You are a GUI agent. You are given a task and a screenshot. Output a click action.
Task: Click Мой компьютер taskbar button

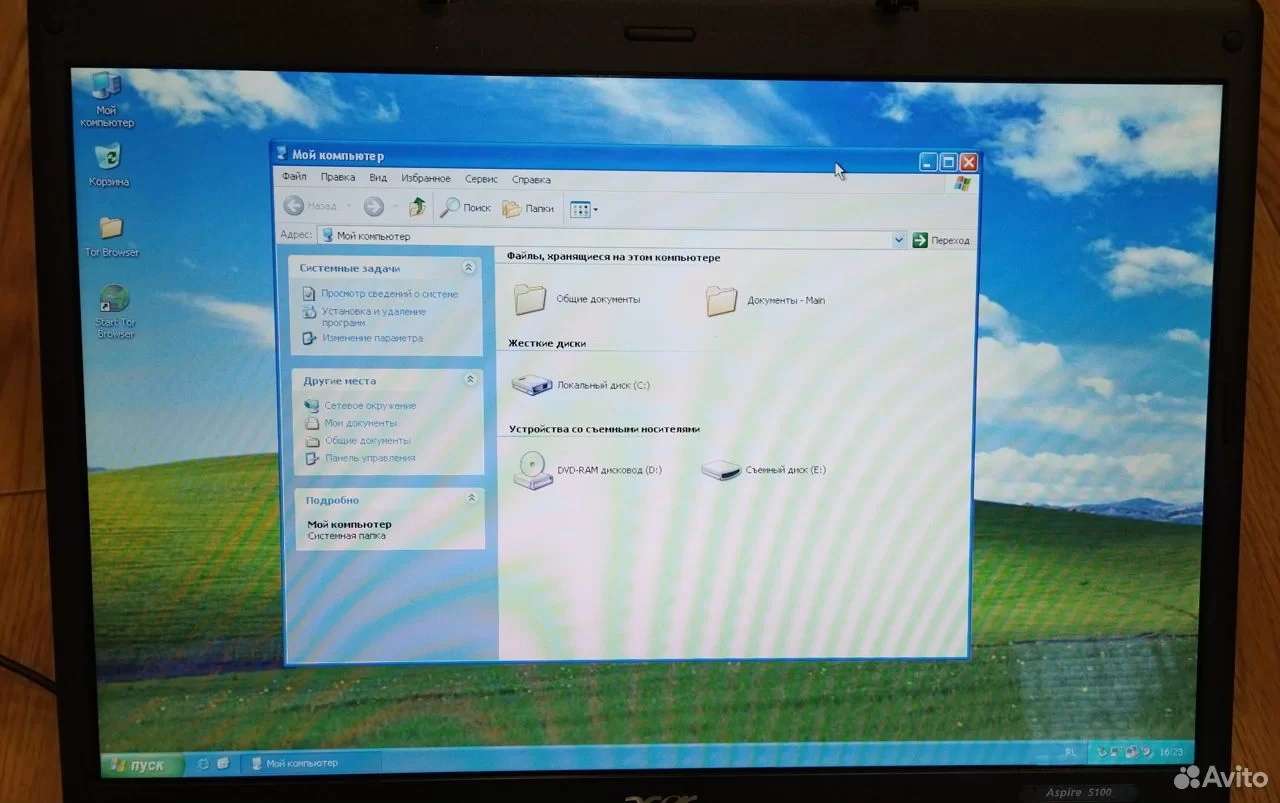312,763
